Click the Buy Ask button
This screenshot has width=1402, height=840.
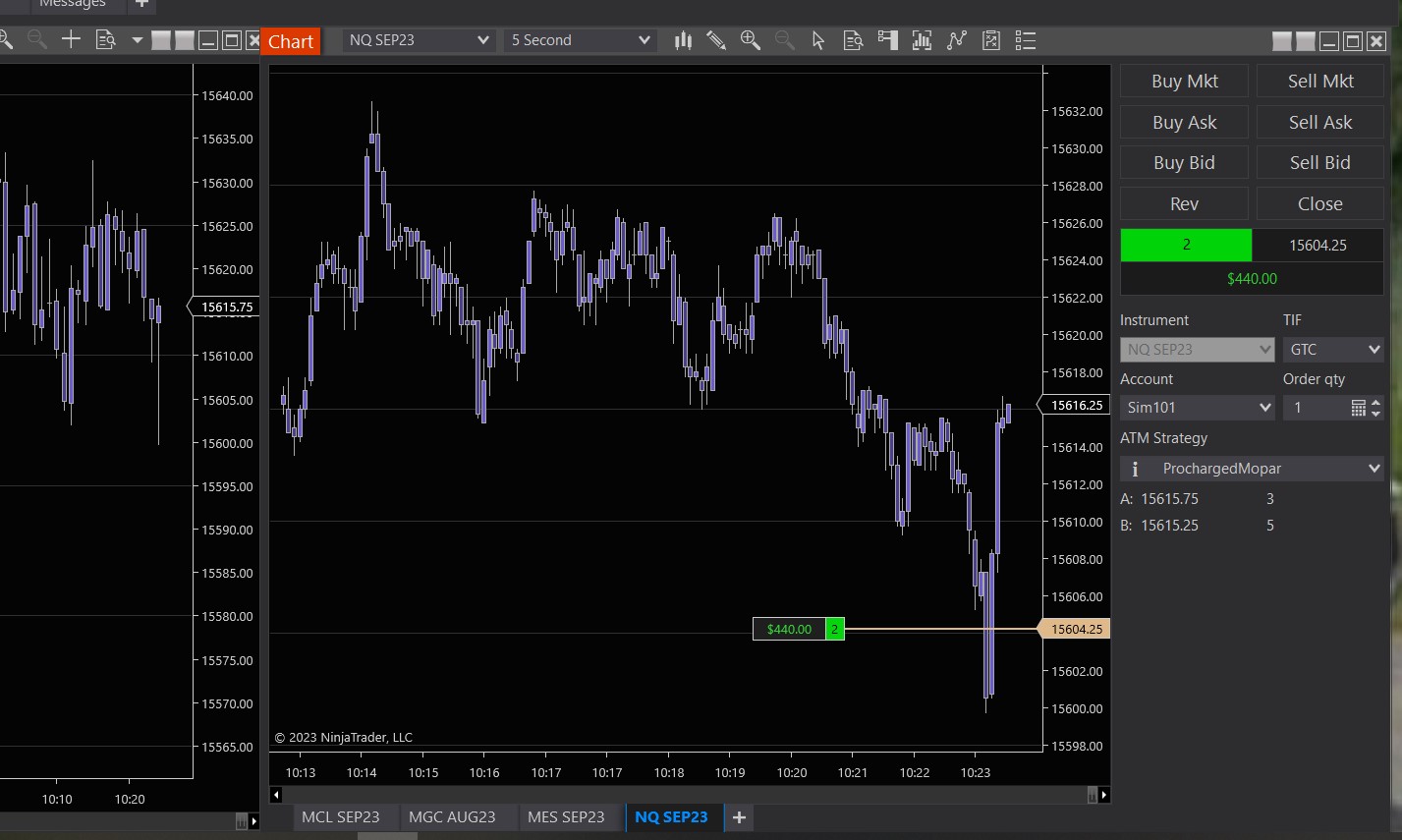coord(1185,123)
